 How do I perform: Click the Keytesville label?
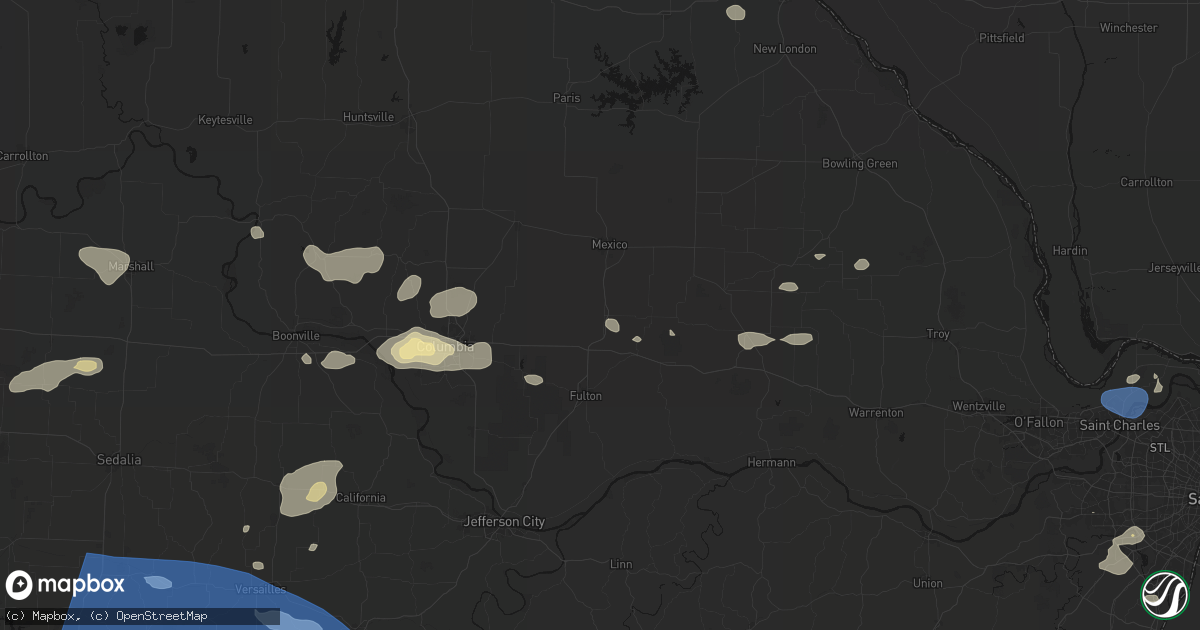(226, 120)
